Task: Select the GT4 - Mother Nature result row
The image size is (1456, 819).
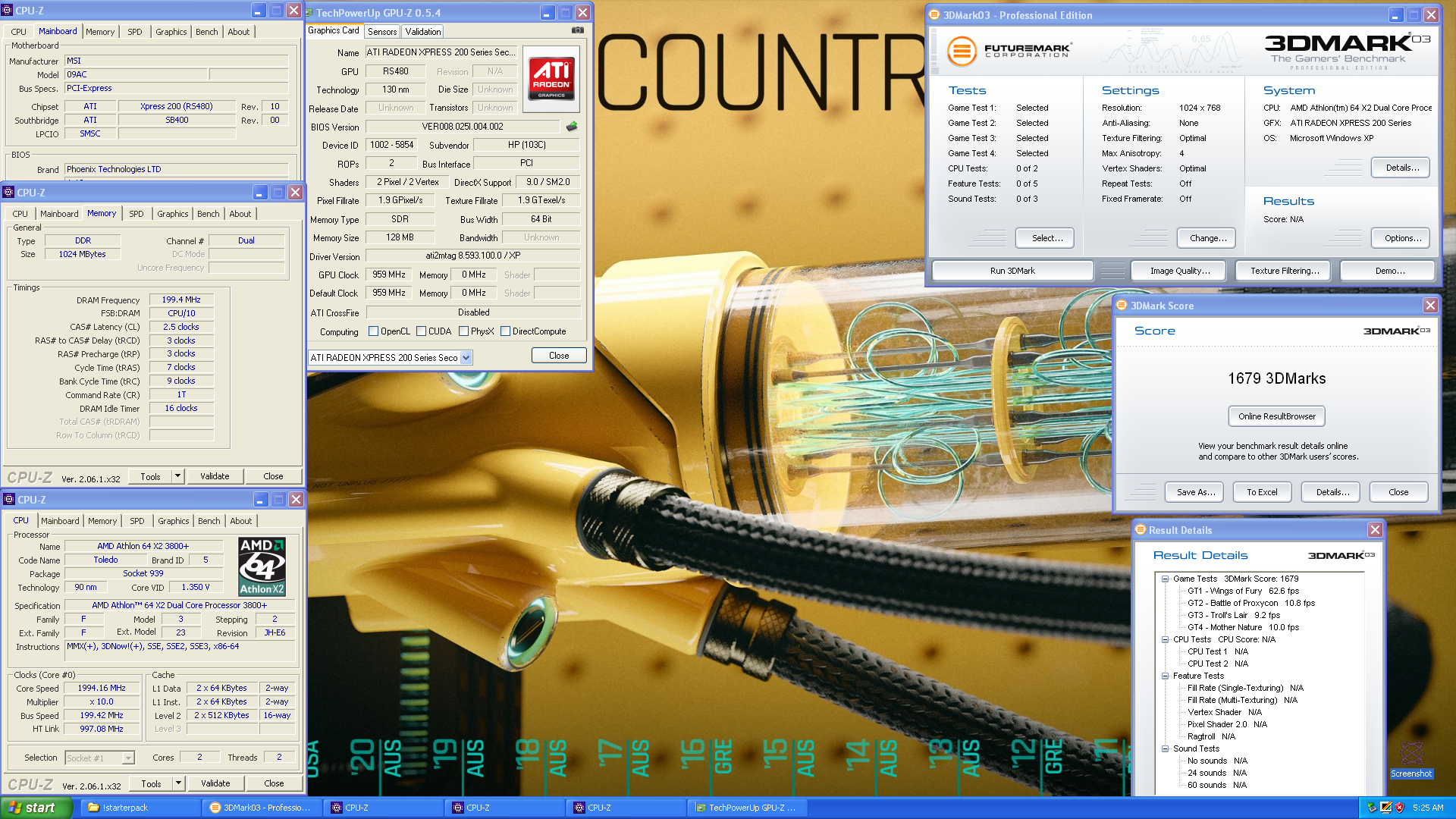Action: 1243,627
